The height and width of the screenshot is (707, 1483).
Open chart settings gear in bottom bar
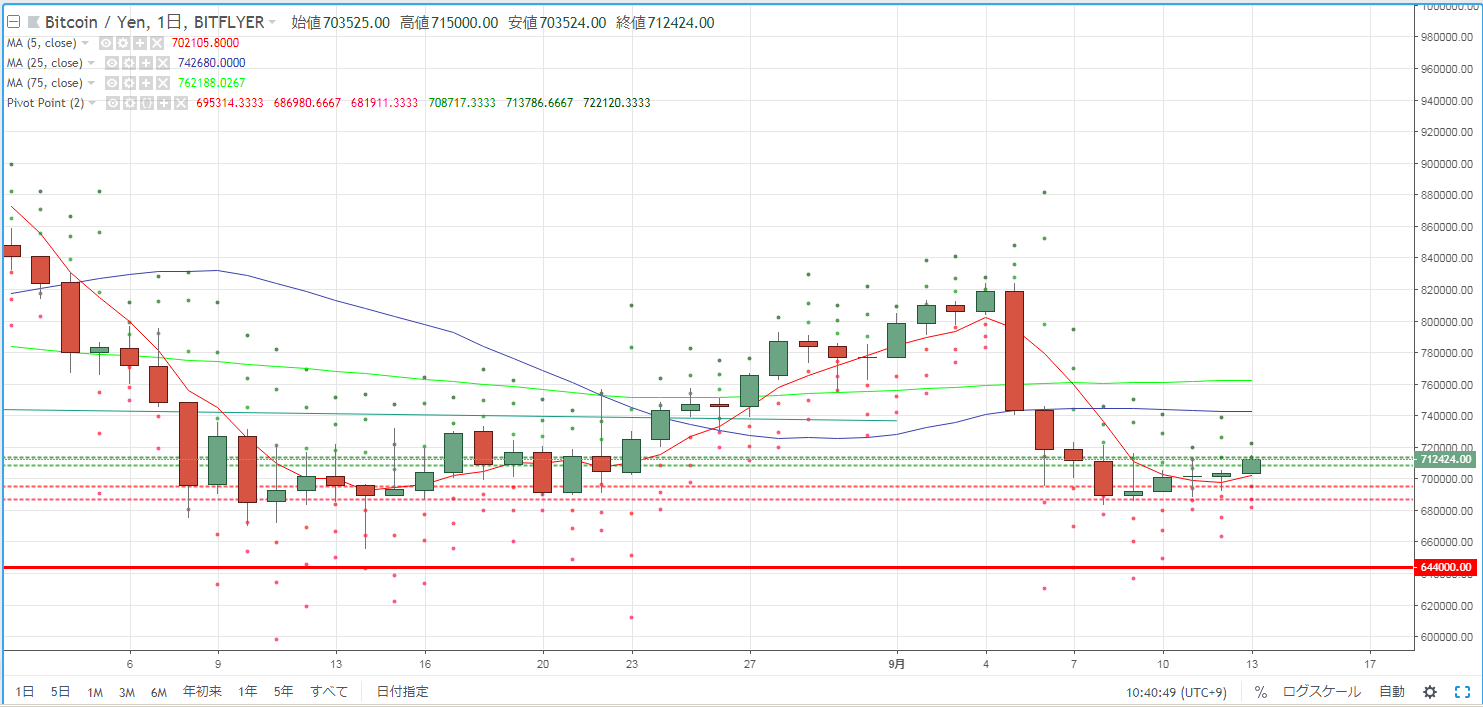click(1430, 692)
